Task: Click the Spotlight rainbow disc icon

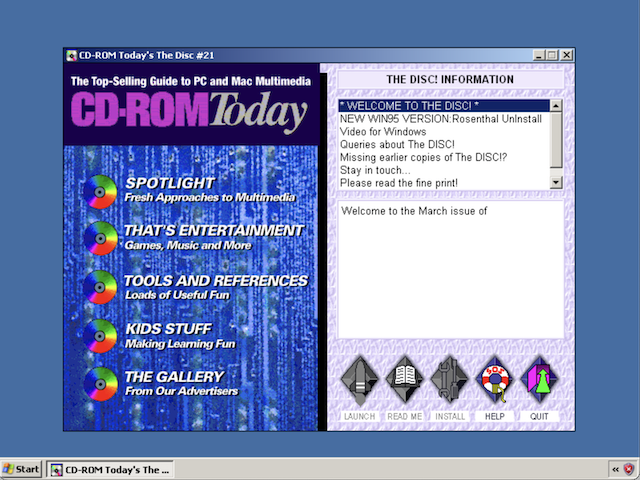Action: pos(100,191)
